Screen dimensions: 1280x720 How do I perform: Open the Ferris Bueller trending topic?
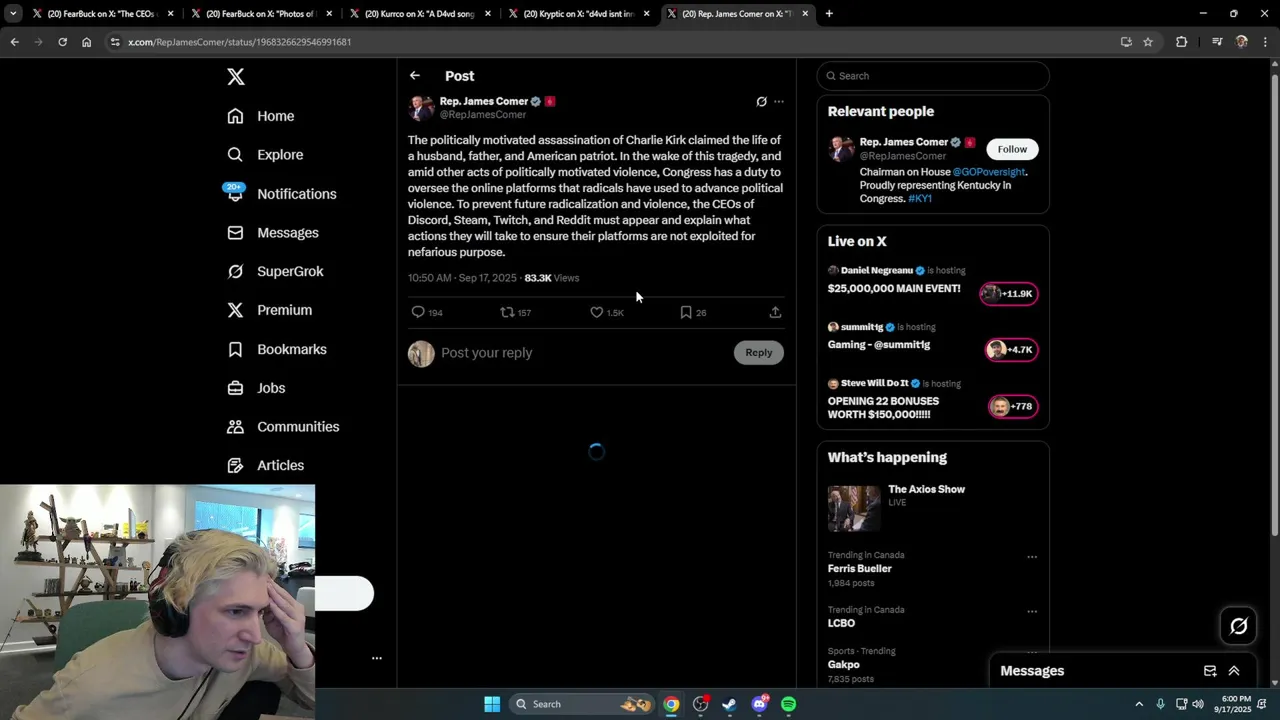click(x=859, y=569)
